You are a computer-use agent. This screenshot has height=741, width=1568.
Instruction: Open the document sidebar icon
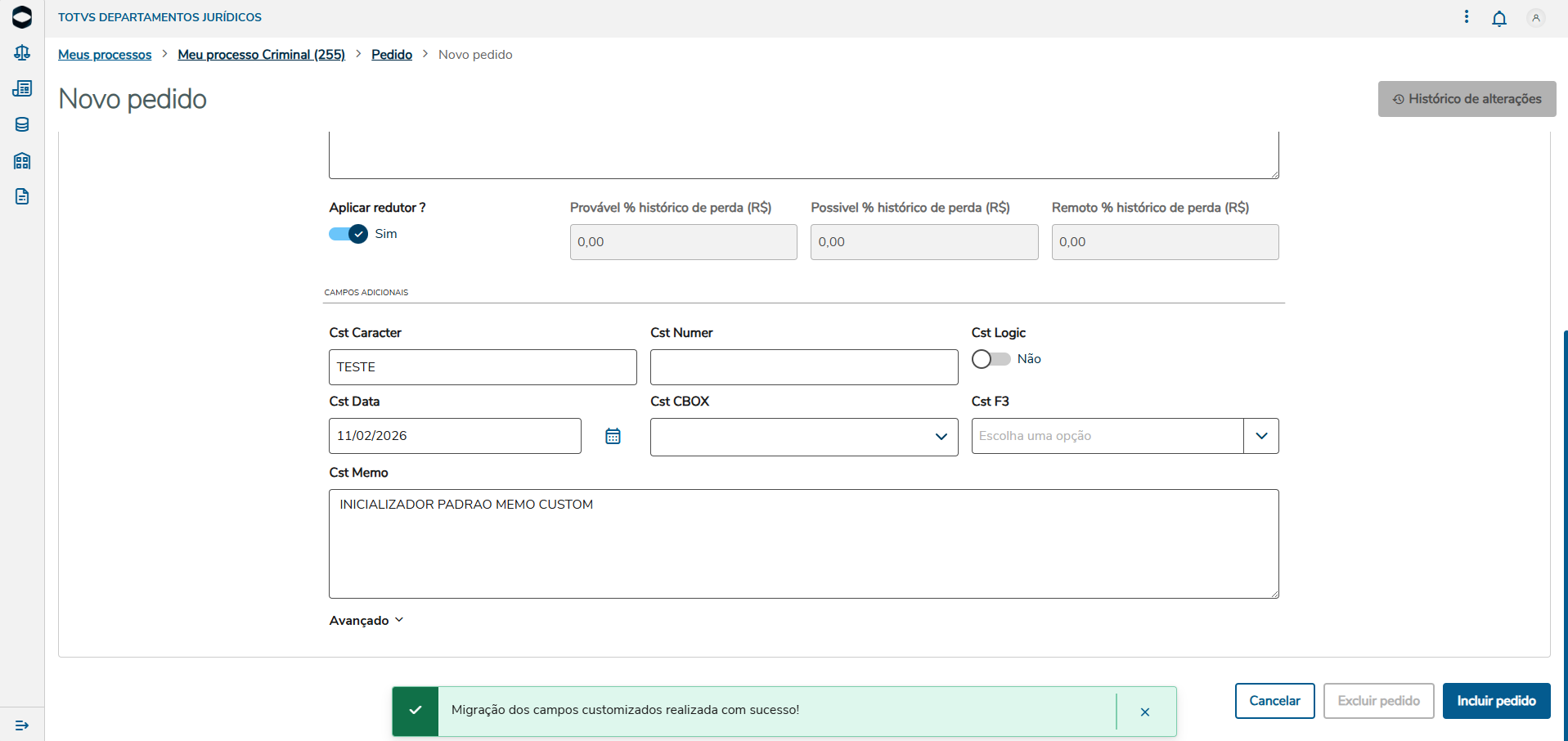click(x=22, y=196)
